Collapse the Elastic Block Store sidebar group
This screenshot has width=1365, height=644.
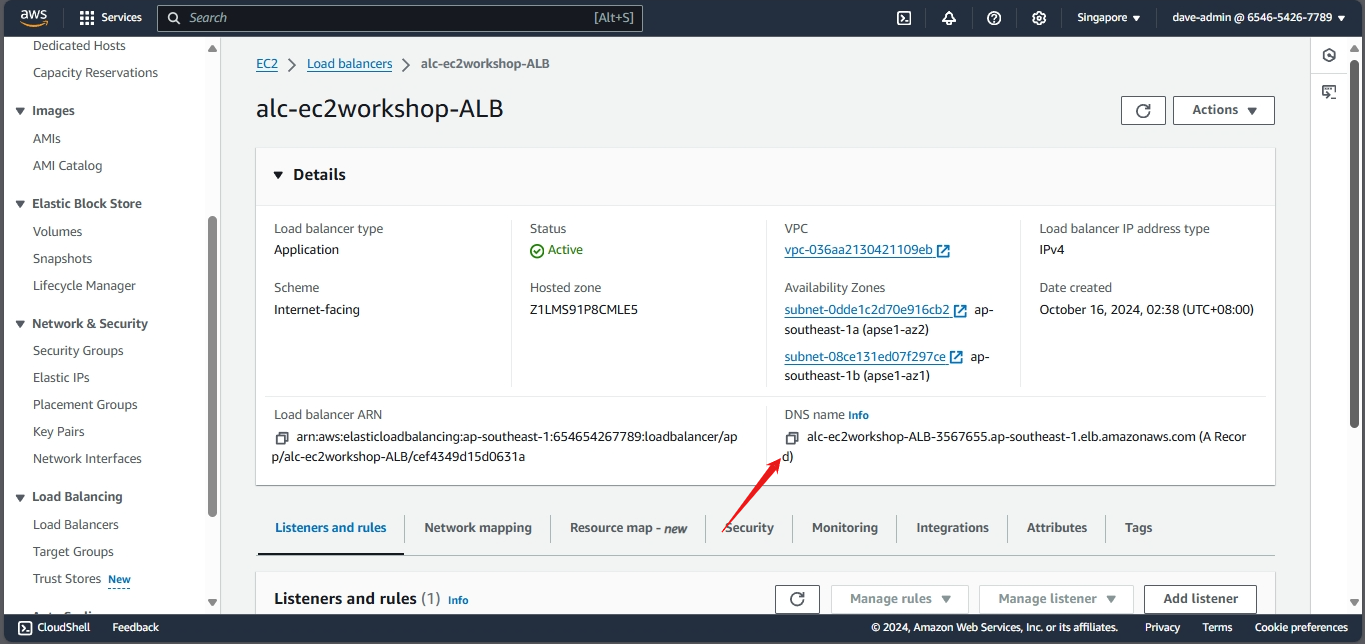(20, 204)
